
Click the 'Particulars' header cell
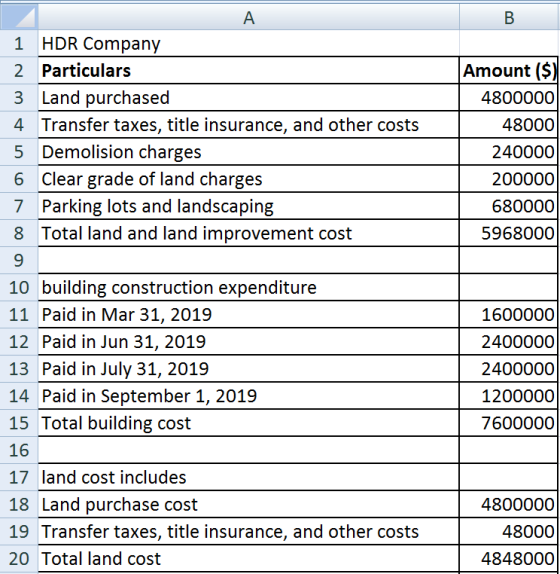point(249,70)
